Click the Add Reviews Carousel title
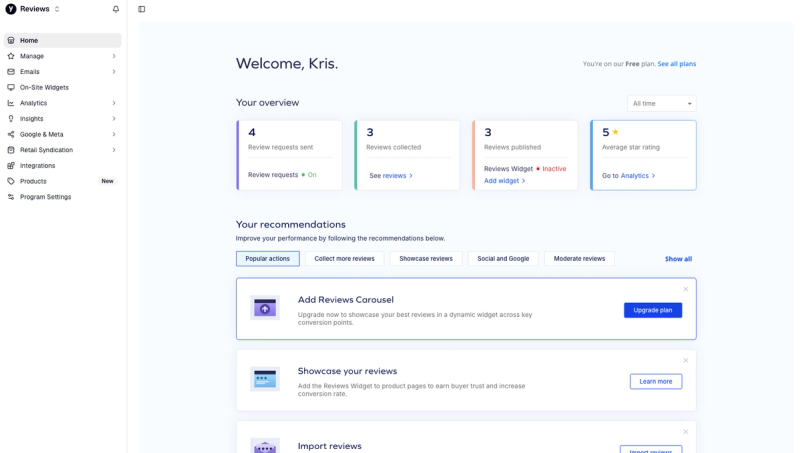 point(346,300)
